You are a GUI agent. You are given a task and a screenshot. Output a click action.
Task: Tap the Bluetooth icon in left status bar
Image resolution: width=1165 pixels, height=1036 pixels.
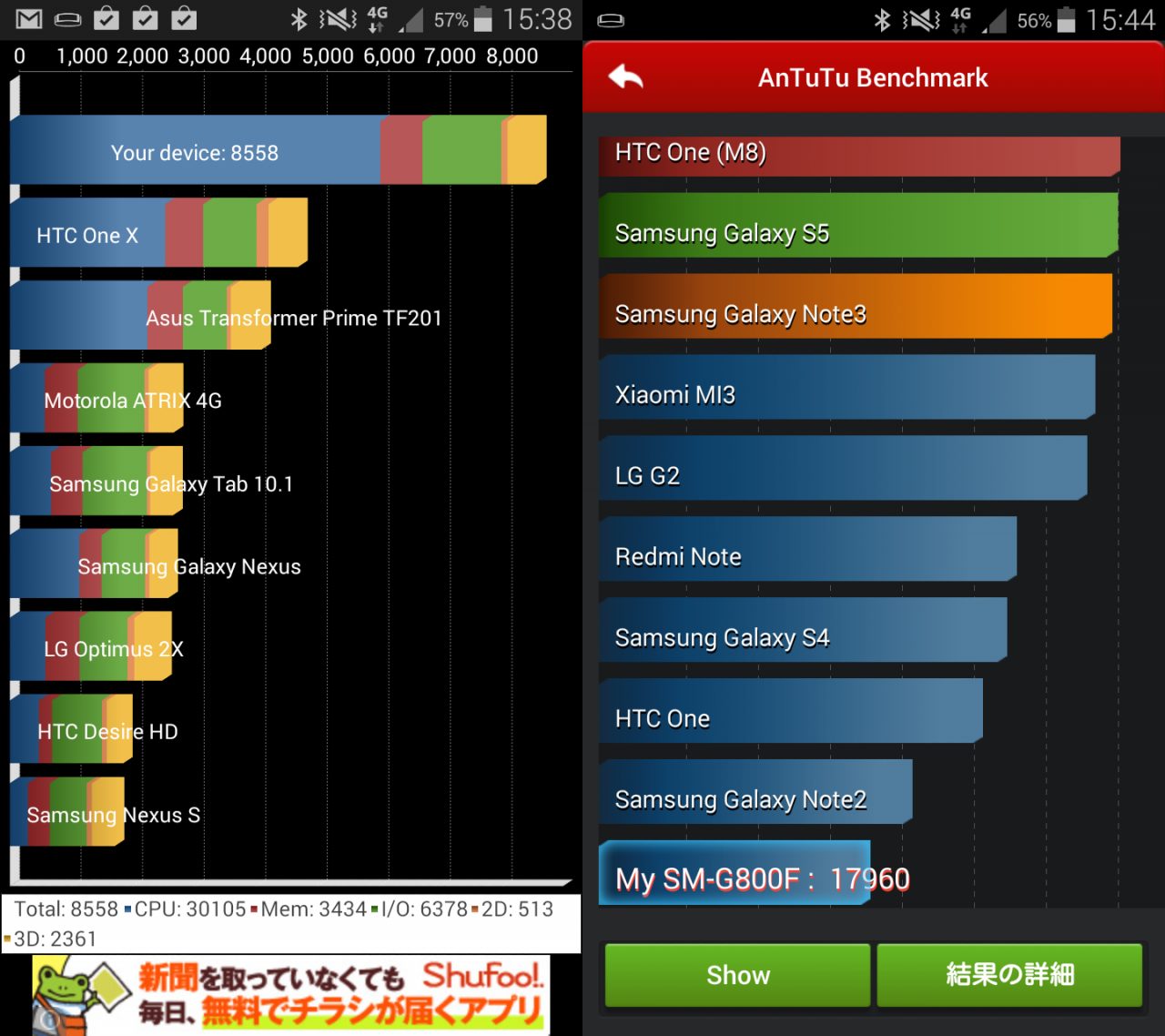coord(299,19)
